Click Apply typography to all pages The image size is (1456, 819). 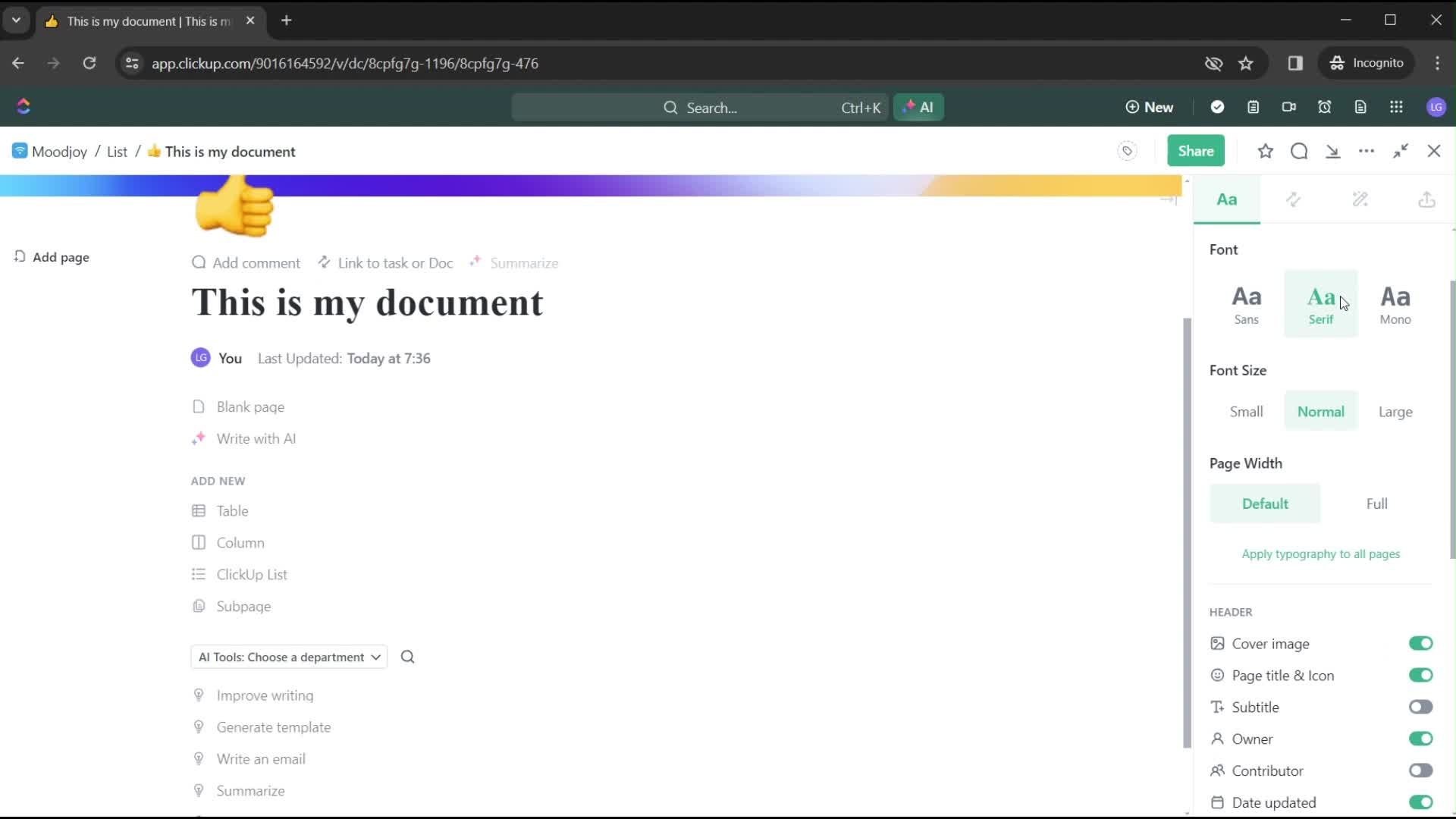tap(1319, 554)
